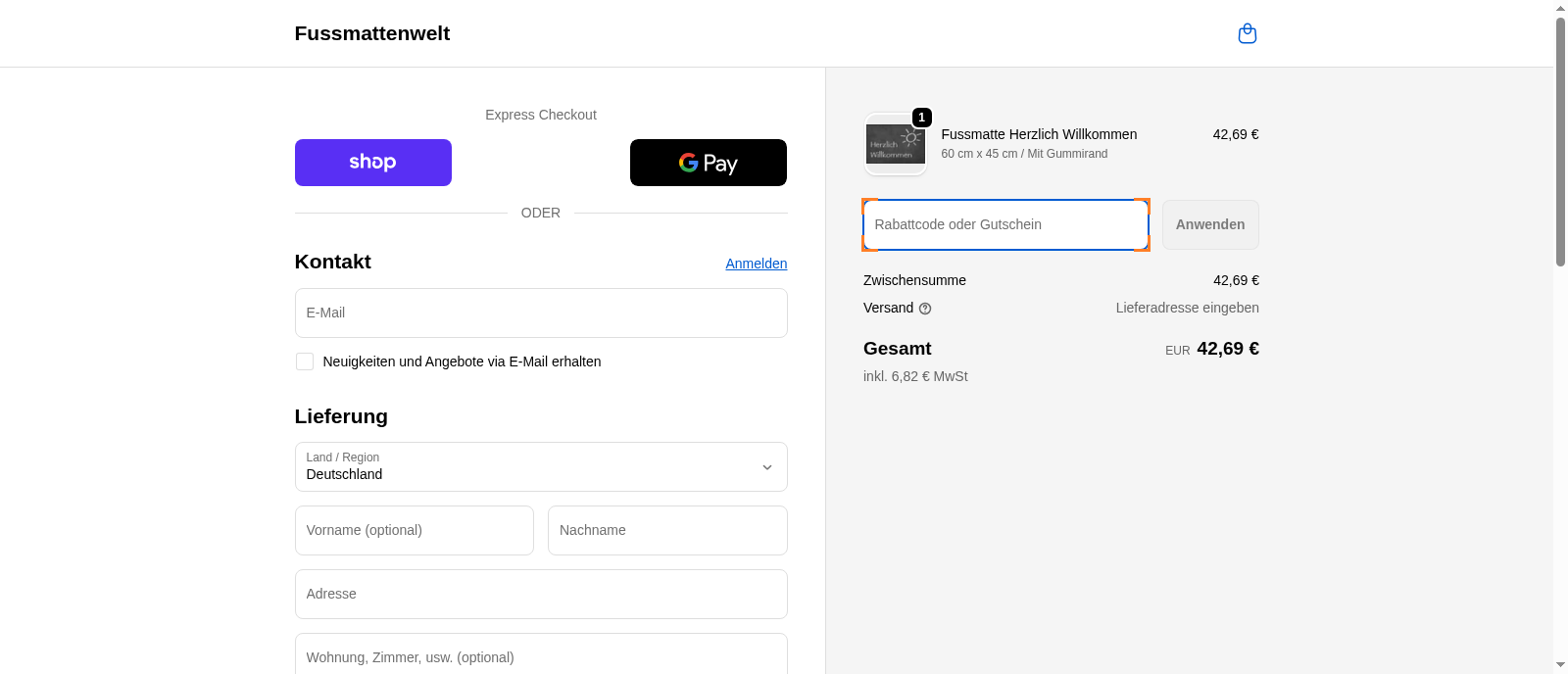The width and height of the screenshot is (1568, 674).
Task: Expand the Land / Region dropdown
Action: click(x=540, y=467)
